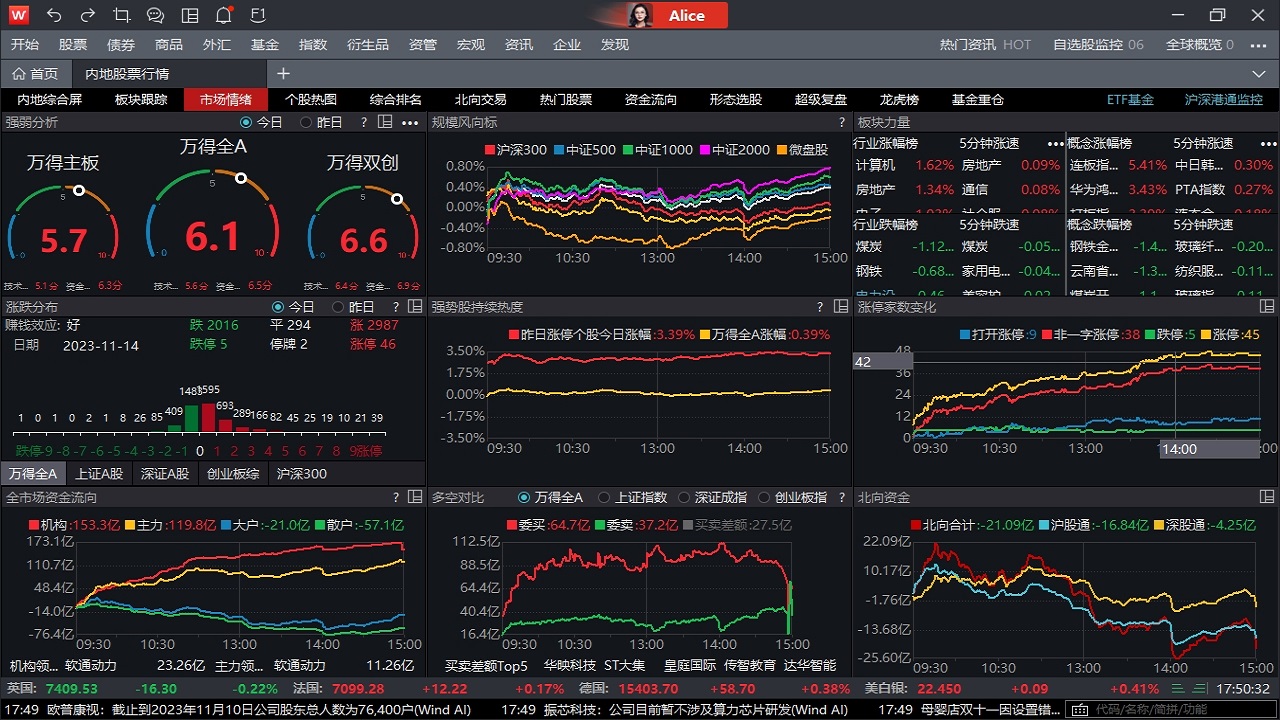Select 上证指数 option in 多空对比 panel
This screenshot has width=1280, height=720.
coord(620,497)
